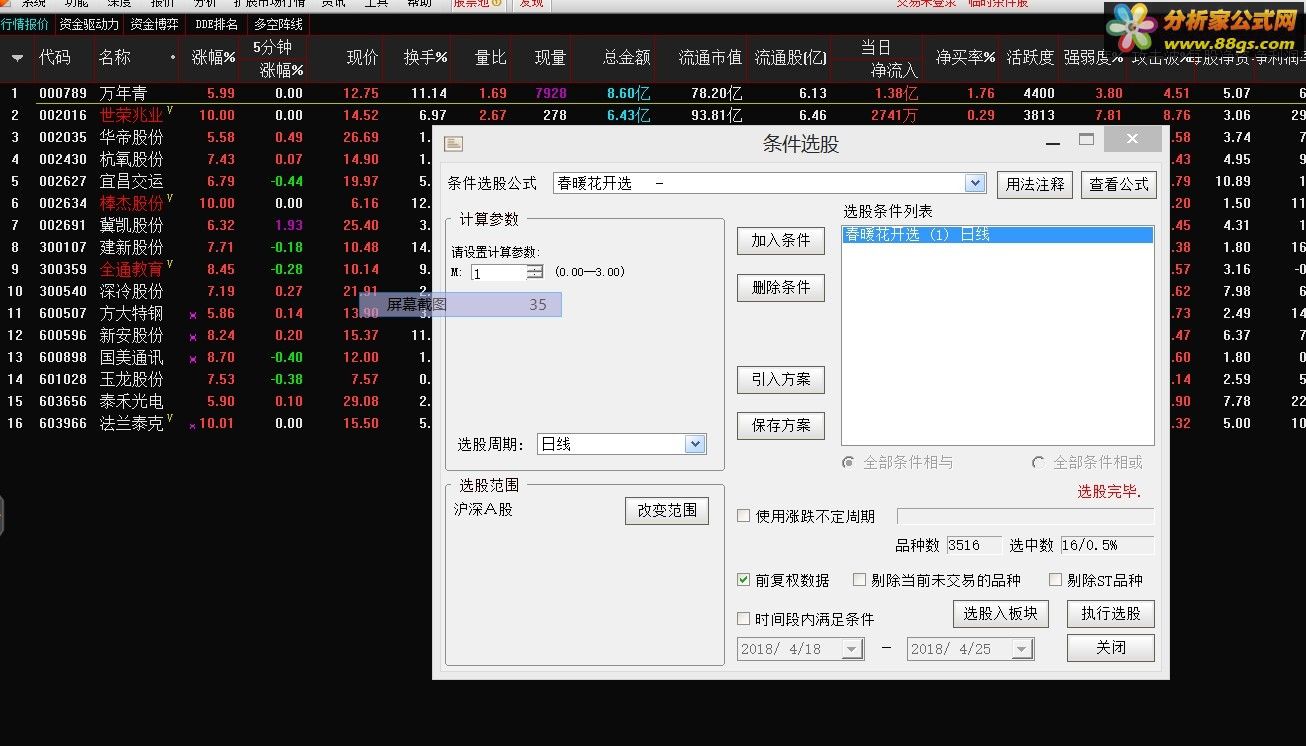The width and height of the screenshot is (1306, 746).
Task: Click the M parameter input field
Action: click(x=499, y=273)
